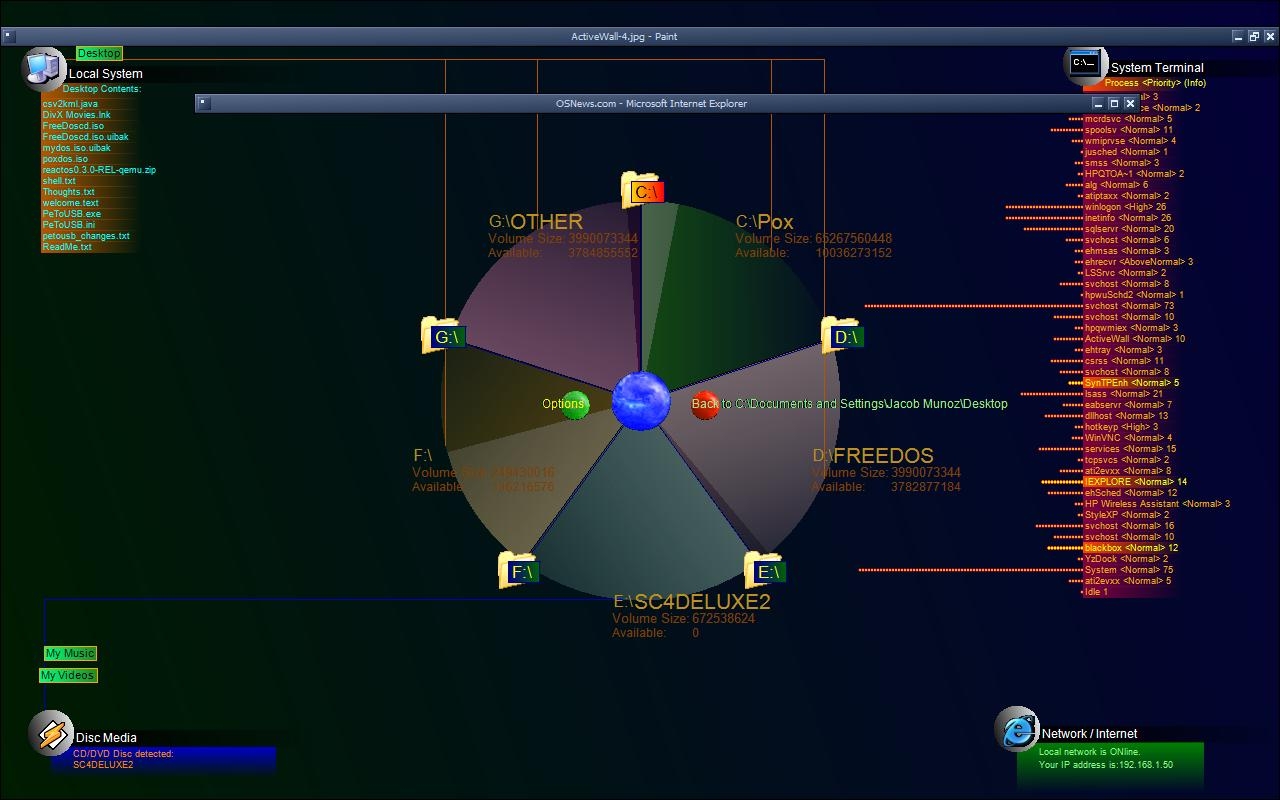Open the E:\ drive folder icon
This screenshot has height=800, width=1280.
point(765,571)
